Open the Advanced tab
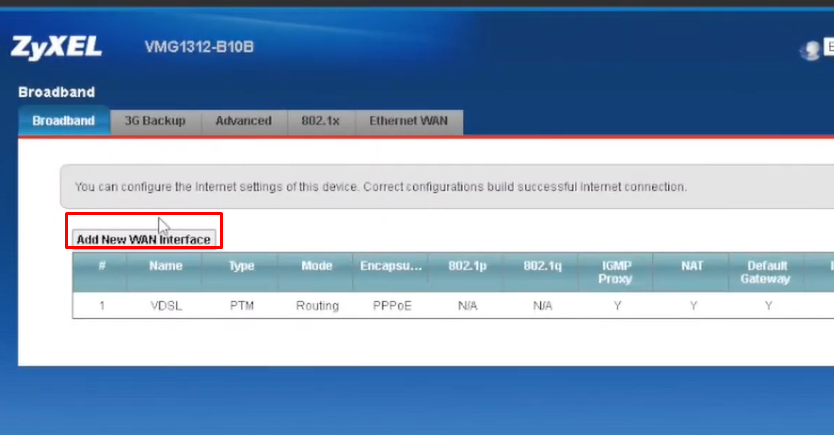Image resolution: width=834 pixels, height=435 pixels. 243,121
